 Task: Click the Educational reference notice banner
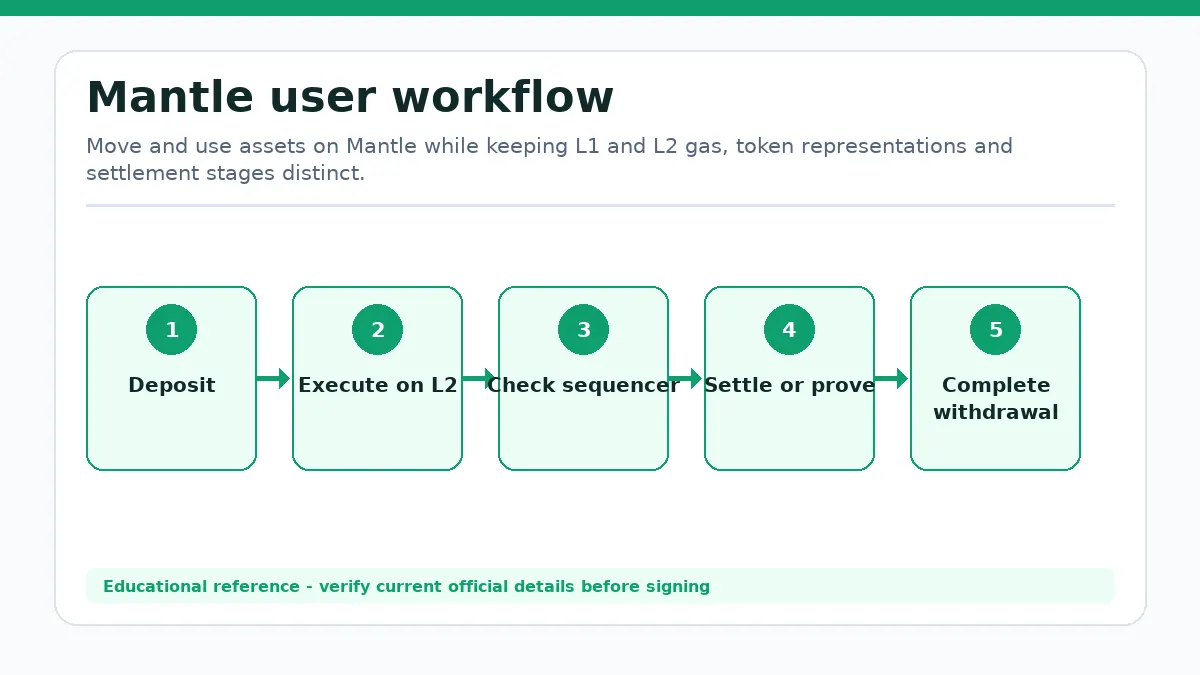click(x=600, y=586)
